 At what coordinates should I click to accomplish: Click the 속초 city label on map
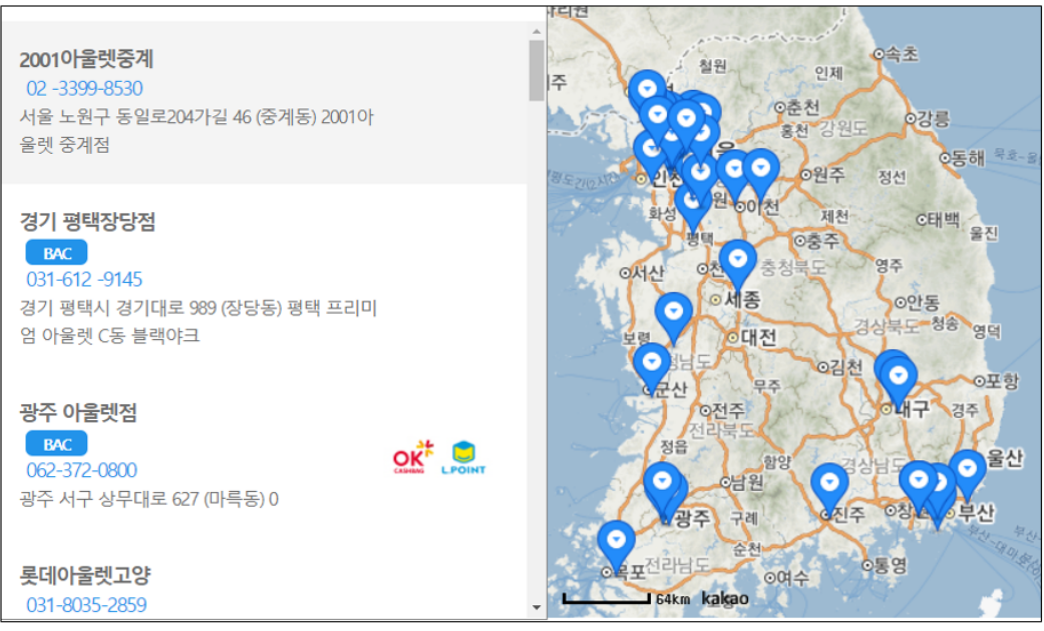pos(903,54)
